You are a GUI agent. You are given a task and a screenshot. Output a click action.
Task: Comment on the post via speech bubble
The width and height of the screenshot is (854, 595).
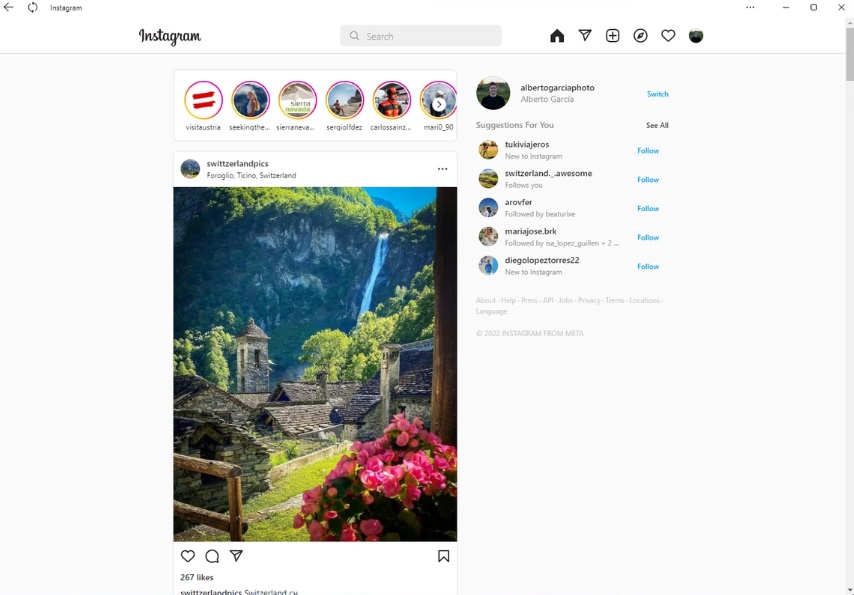pyautogui.click(x=212, y=556)
